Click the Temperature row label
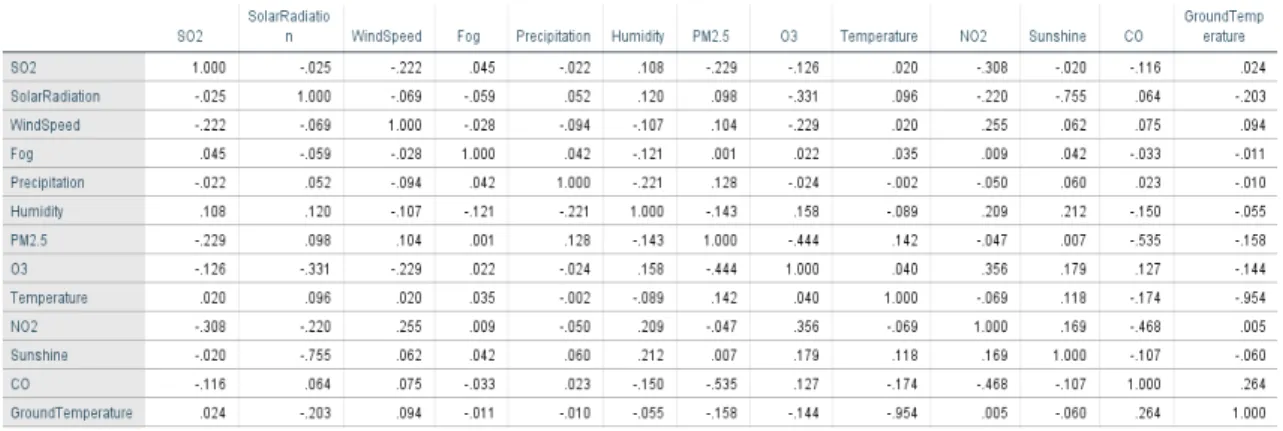Image resolution: width=1283 pixels, height=431 pixels. 48,298
